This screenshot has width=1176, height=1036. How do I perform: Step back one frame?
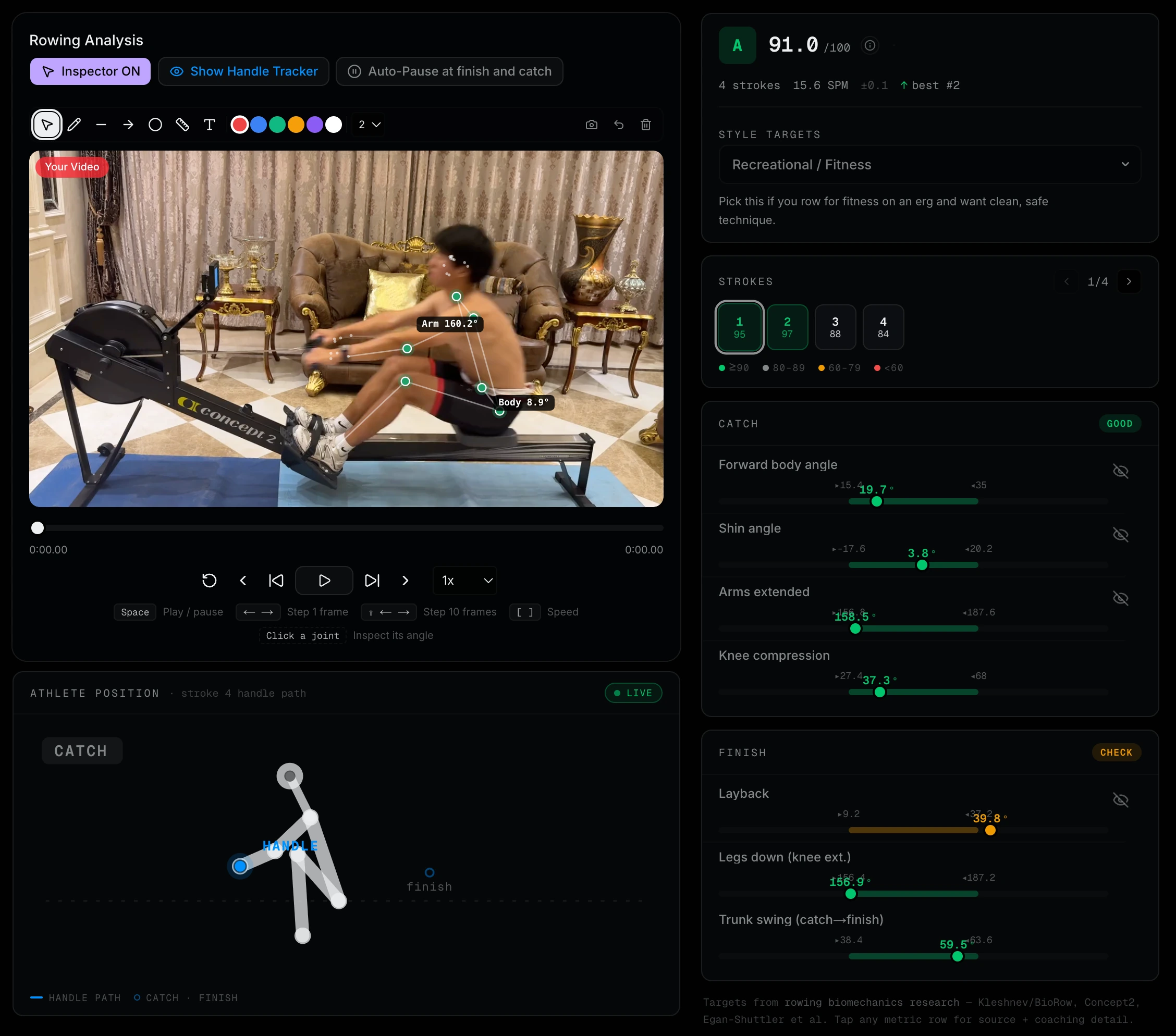pyautogui.click(x=243, y=581)
